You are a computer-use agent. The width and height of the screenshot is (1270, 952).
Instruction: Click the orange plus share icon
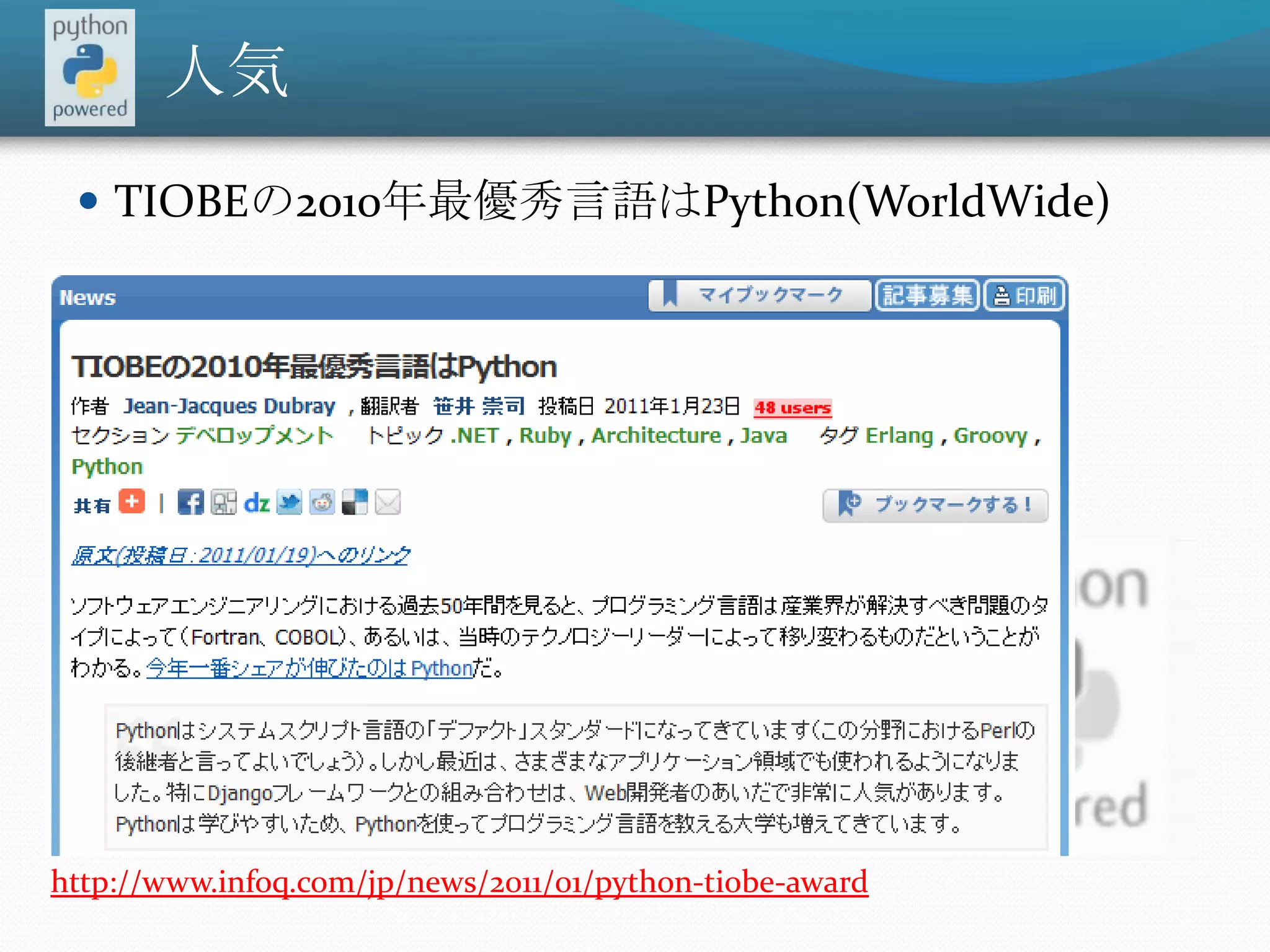pyautogui.click(x=131, y=501)
